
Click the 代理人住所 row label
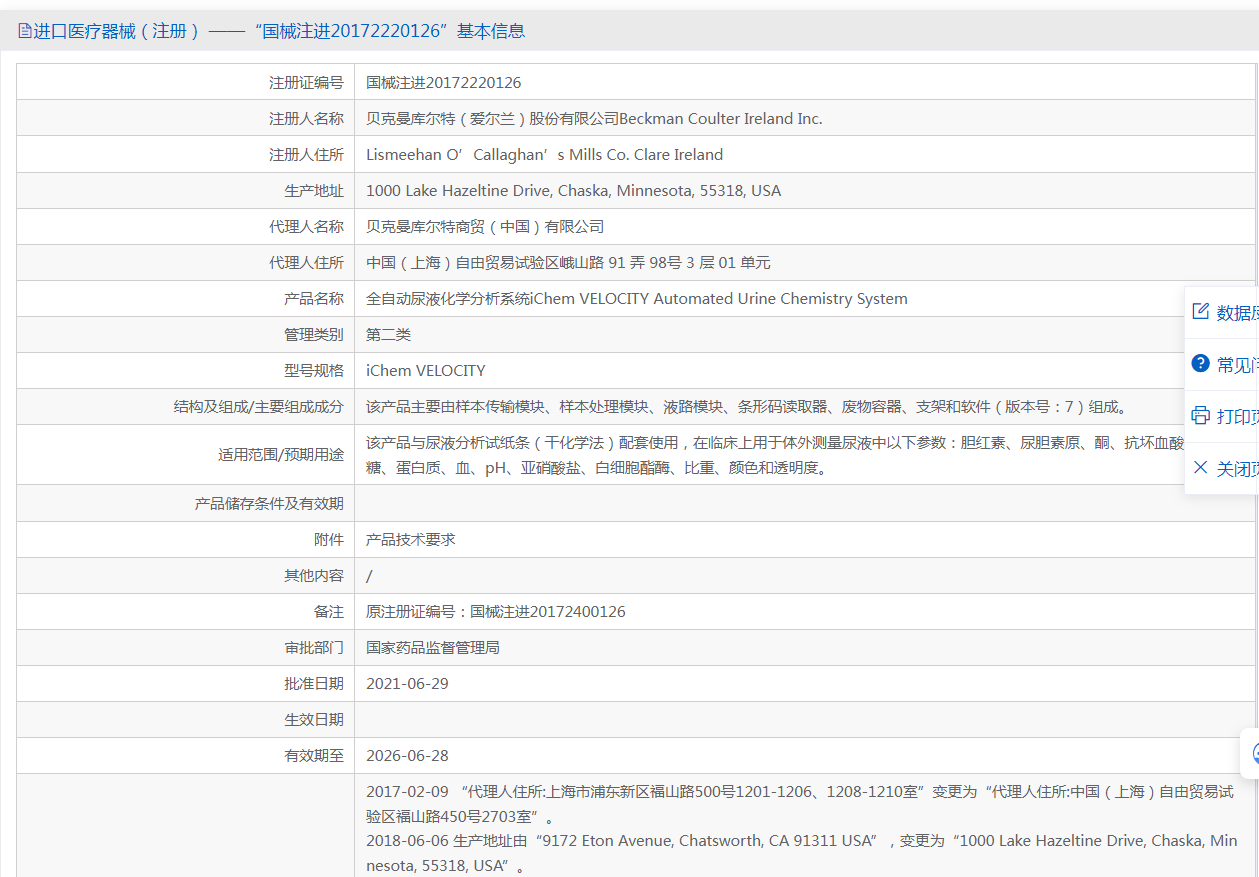pos(306,263)
